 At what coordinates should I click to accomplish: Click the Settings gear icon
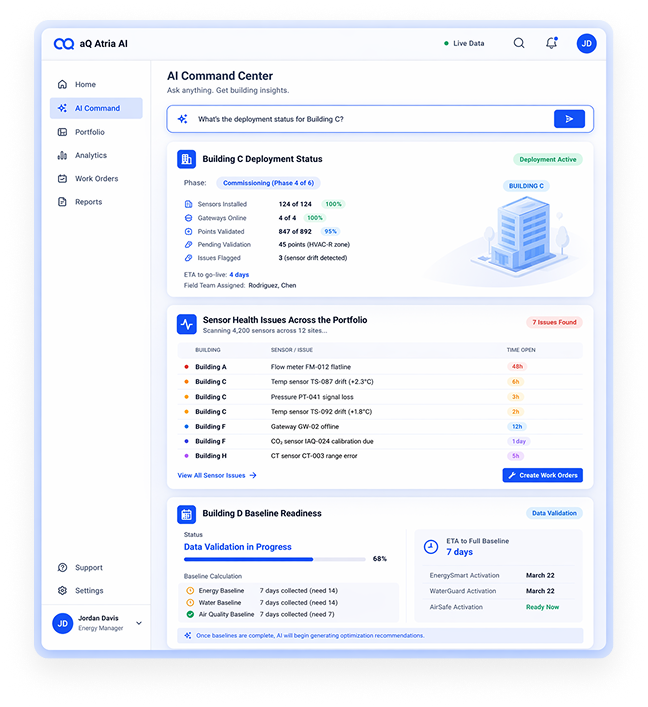[62, 590]
